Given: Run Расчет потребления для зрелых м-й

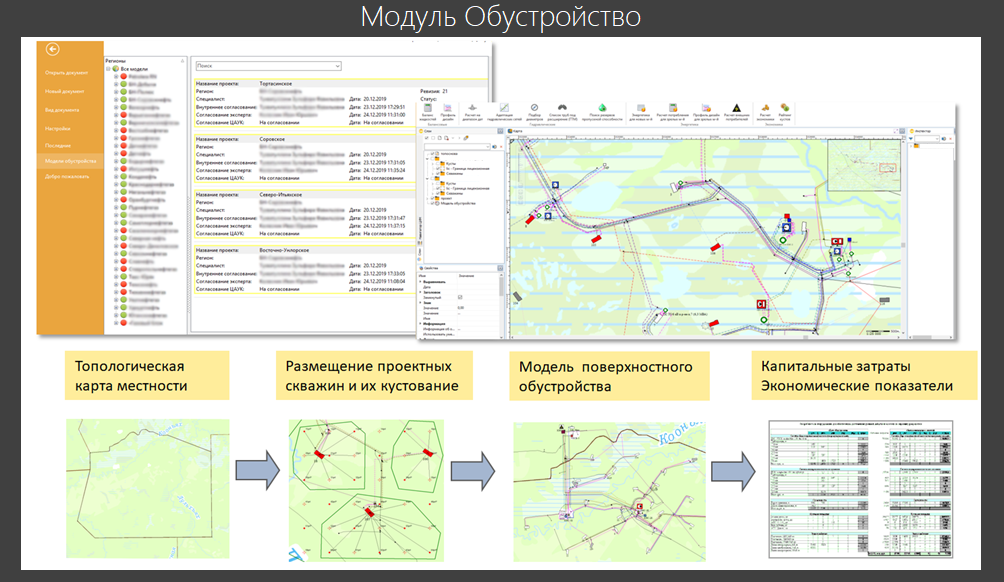Looking at the screenshot, I should point(673,113).
